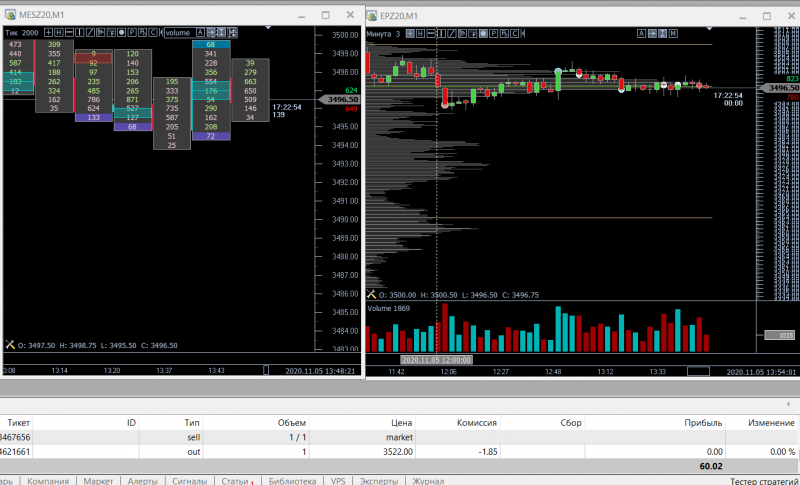This screenshot has height=485, width=800.
Task: Click the 2020.11.05 12:00:00 time marker in EPZ20
Action: coord(436,360)
